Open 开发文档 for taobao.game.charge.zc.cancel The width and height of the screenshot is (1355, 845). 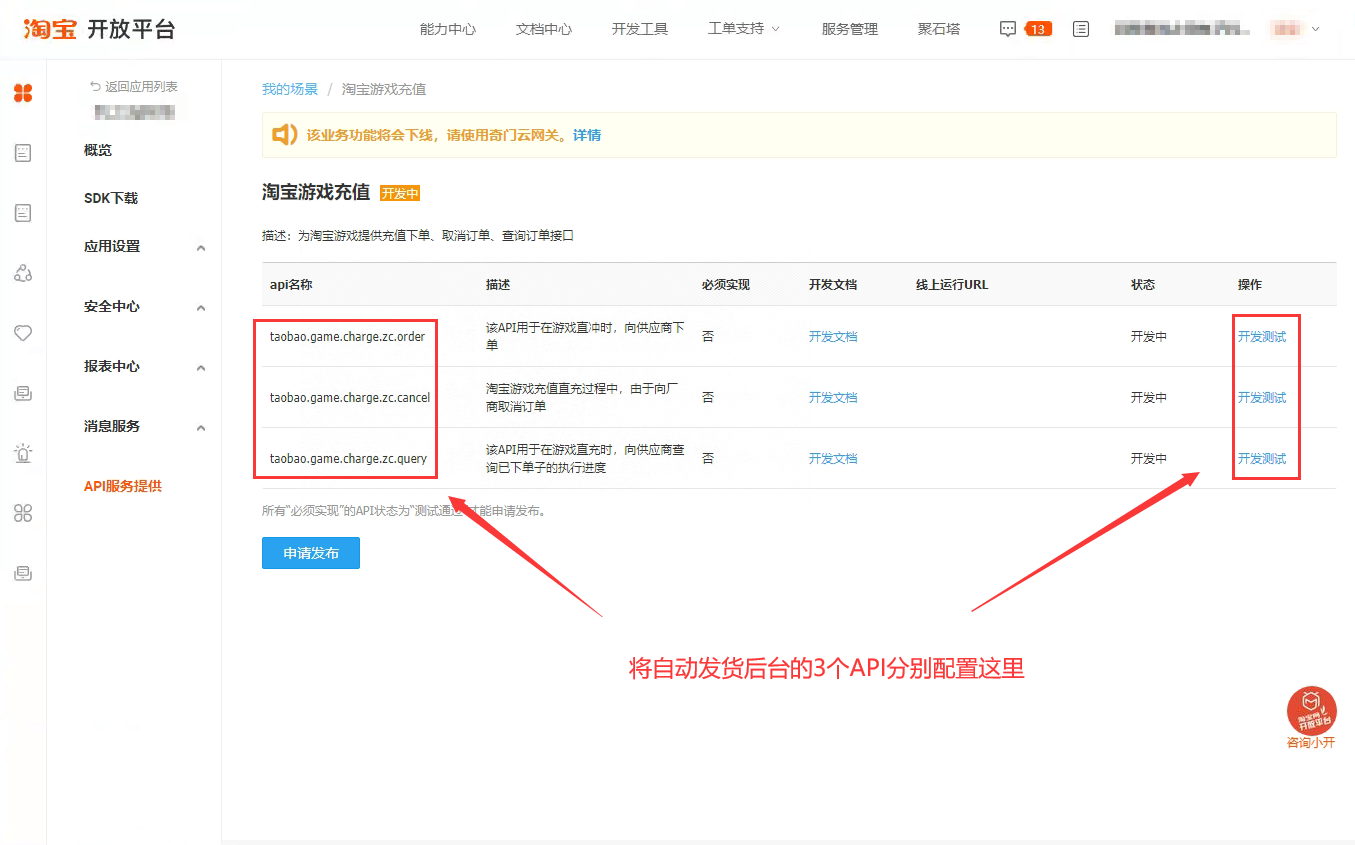coord(833,398)
